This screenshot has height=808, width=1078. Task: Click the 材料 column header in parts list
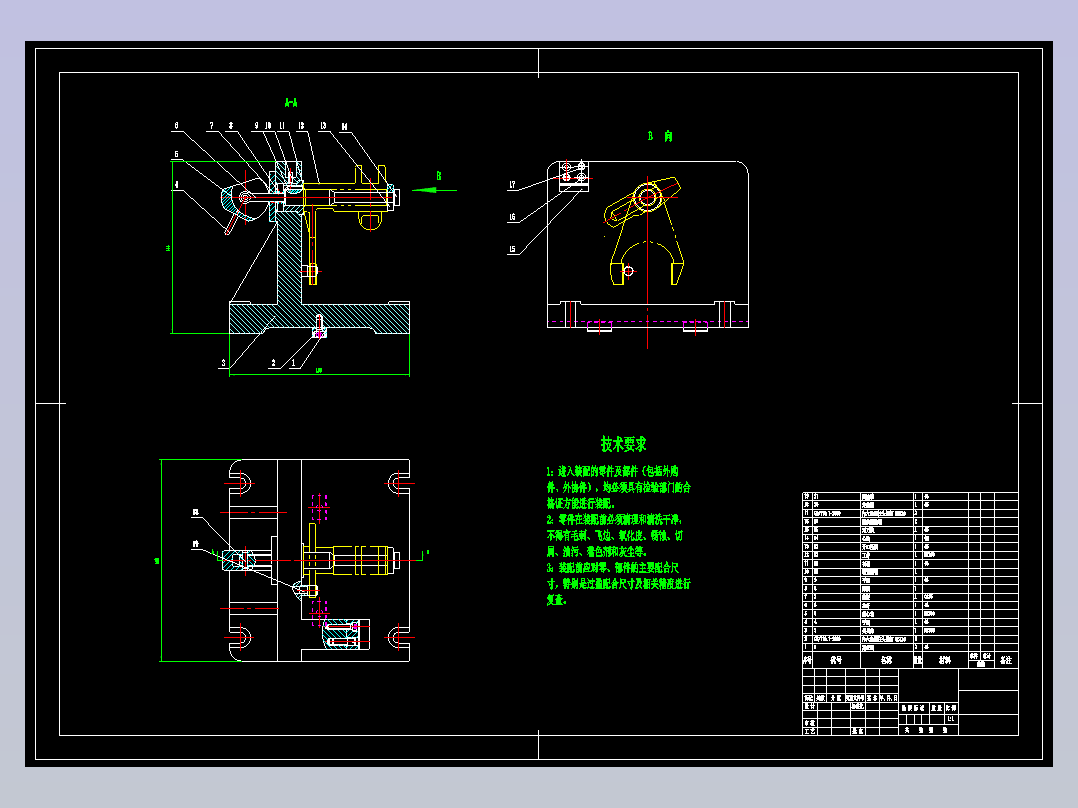point(945,660)
